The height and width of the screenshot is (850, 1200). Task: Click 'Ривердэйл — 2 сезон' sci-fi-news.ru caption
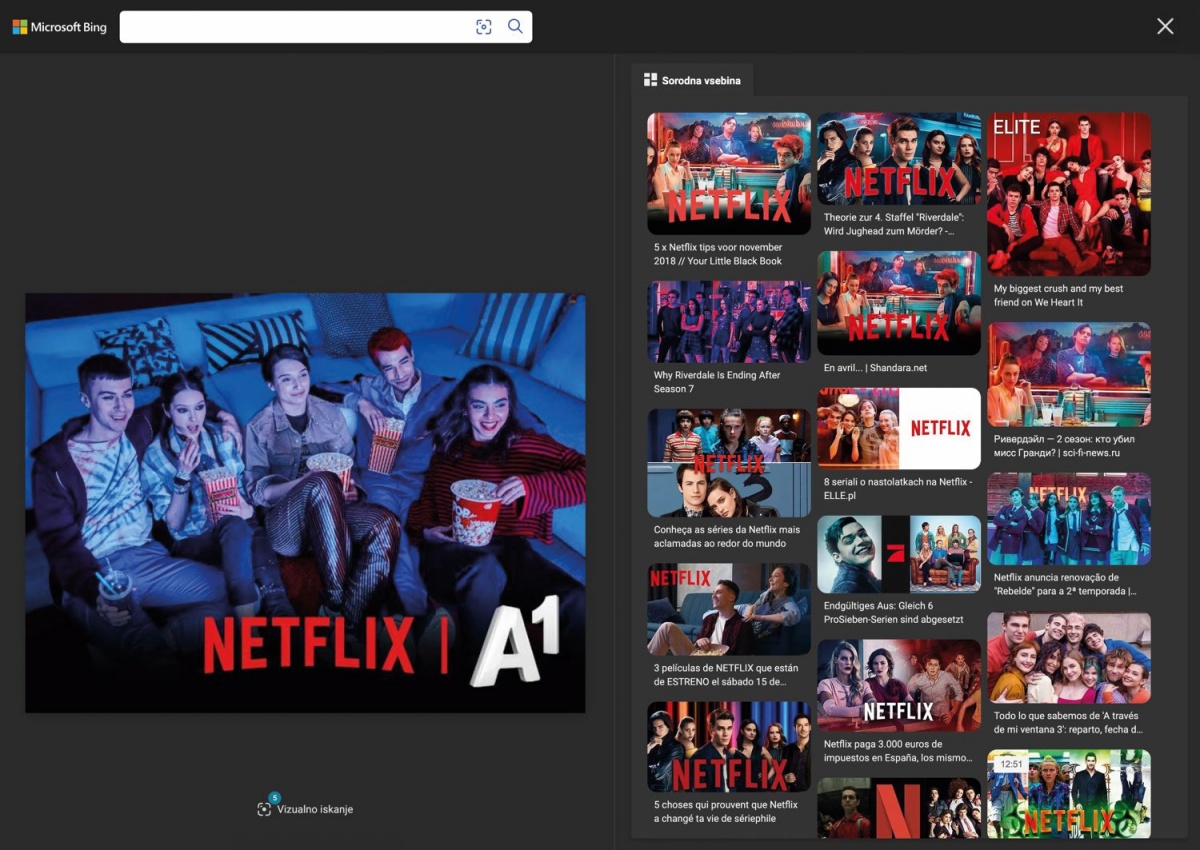click(1064, 446)
